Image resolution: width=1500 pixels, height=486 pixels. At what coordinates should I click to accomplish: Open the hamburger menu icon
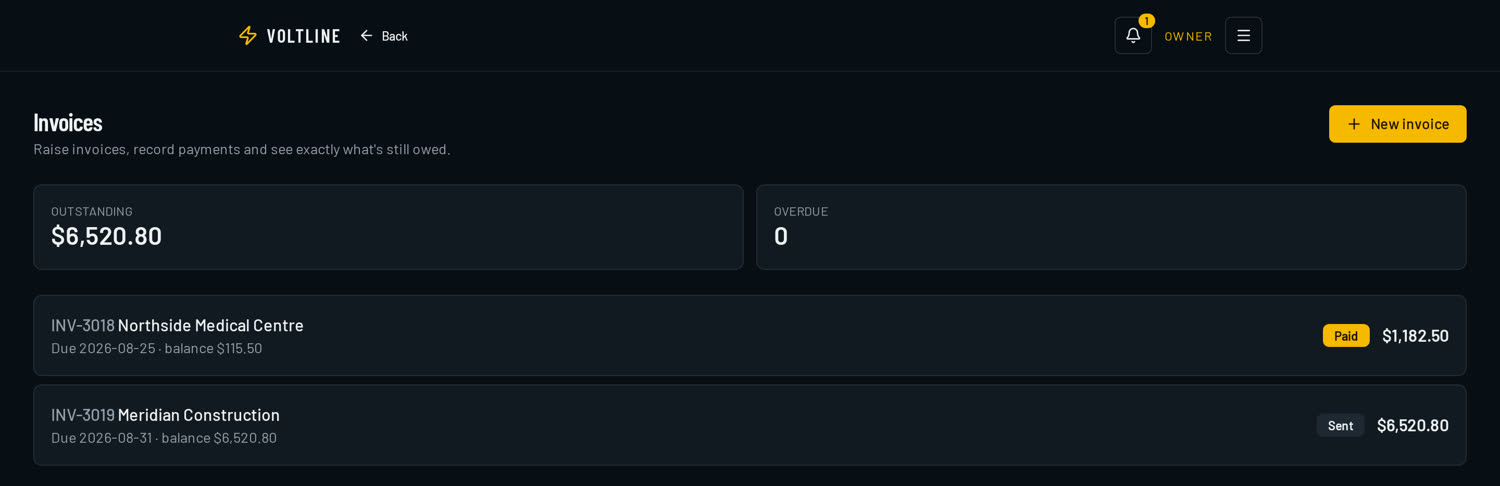point(1243,35)
